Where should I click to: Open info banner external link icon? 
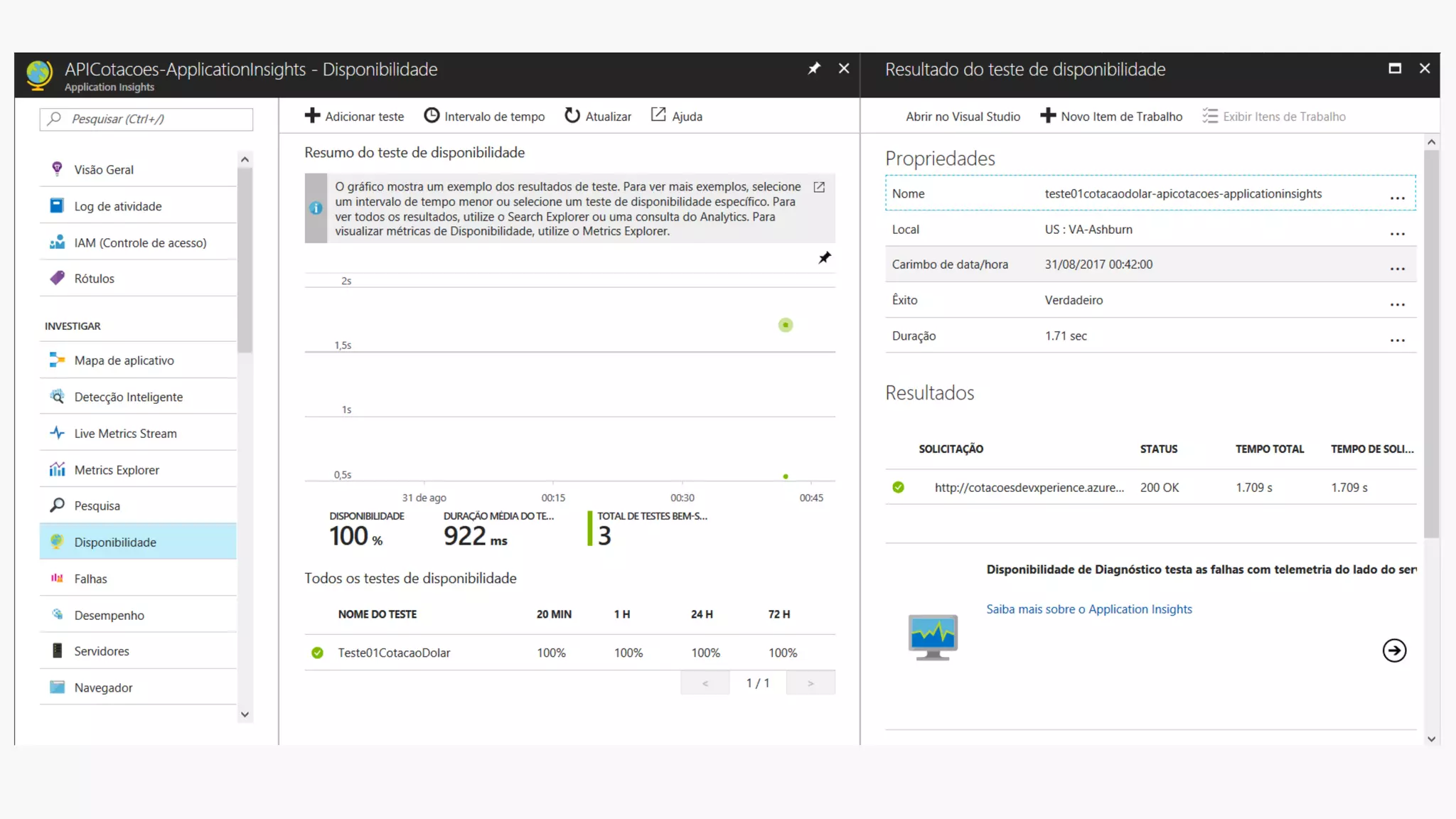click(x=819, y=187)
